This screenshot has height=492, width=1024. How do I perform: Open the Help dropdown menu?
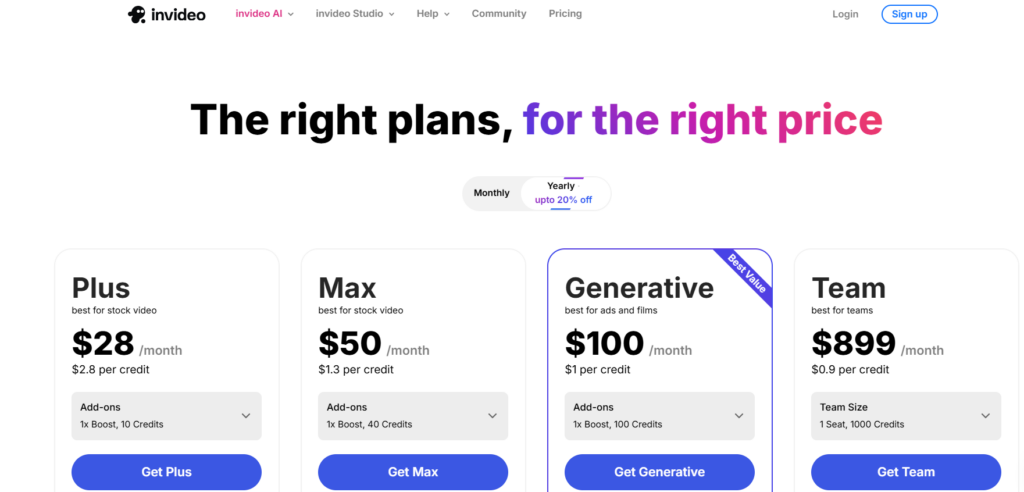433,14
